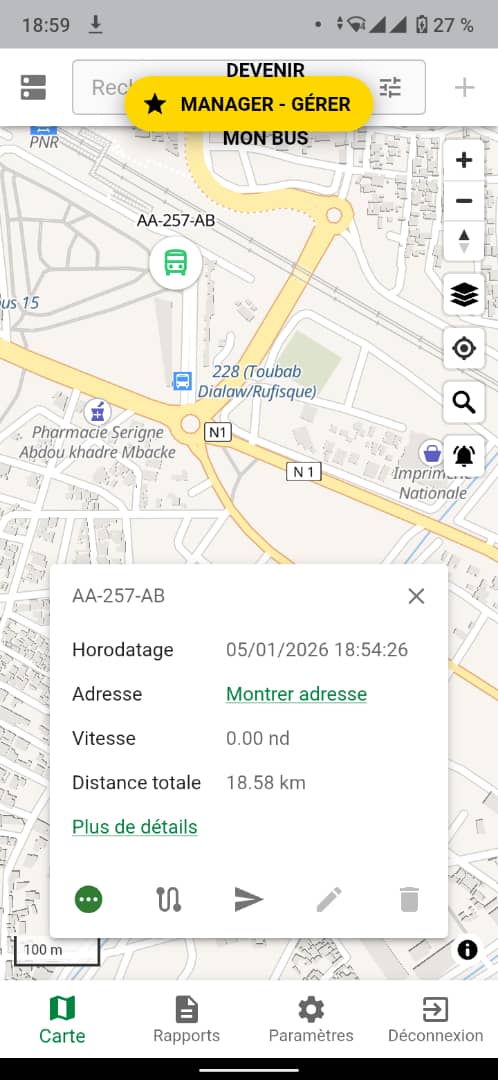Open the green more-options dots button
Viewport: 498px width, 1080px height.
coord(89,900)
